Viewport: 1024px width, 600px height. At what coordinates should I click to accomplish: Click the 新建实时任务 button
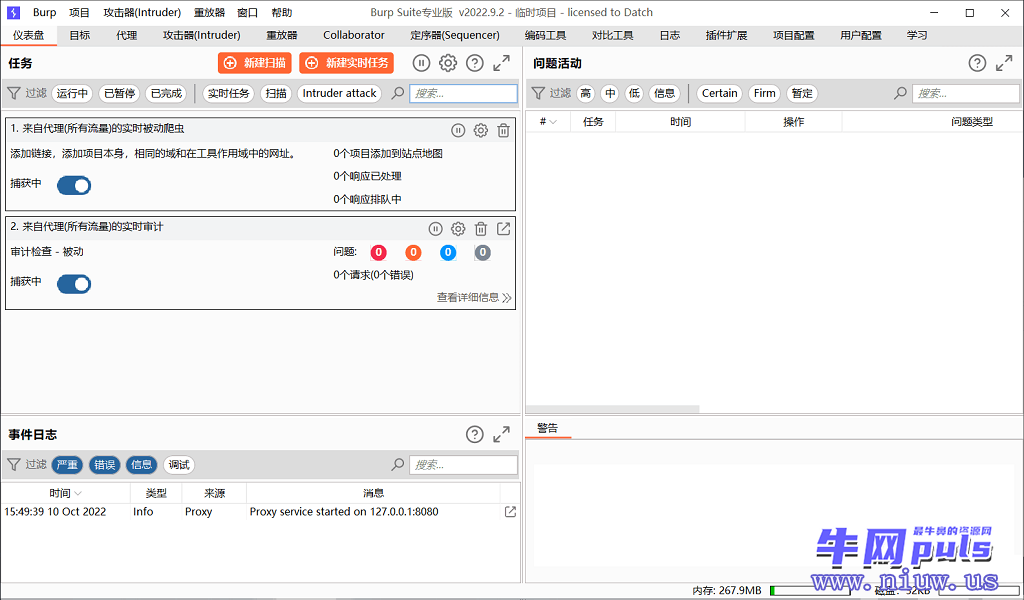pyautogui.click(x=347, y=63)
